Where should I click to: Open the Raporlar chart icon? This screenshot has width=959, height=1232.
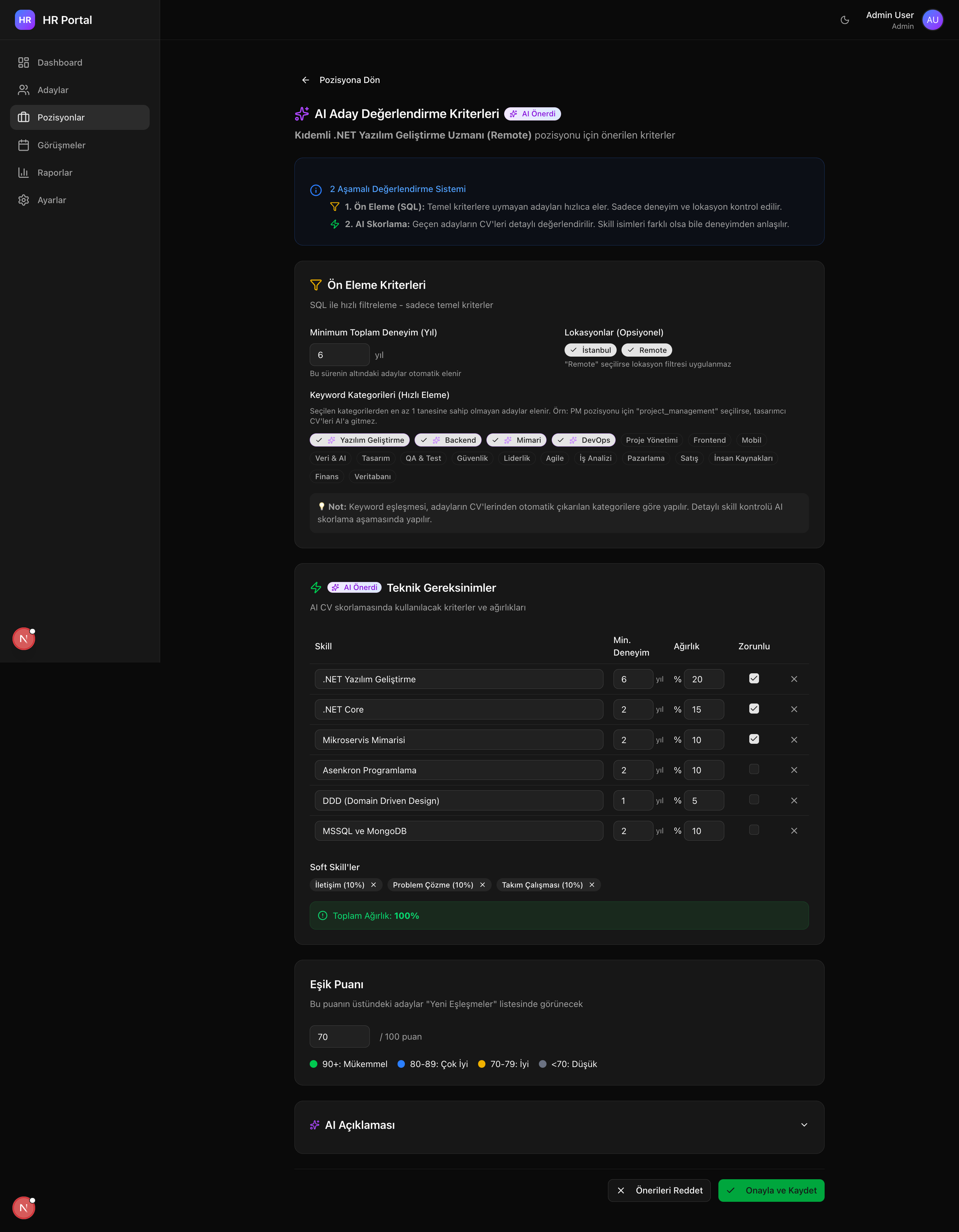tap(23, 173)
